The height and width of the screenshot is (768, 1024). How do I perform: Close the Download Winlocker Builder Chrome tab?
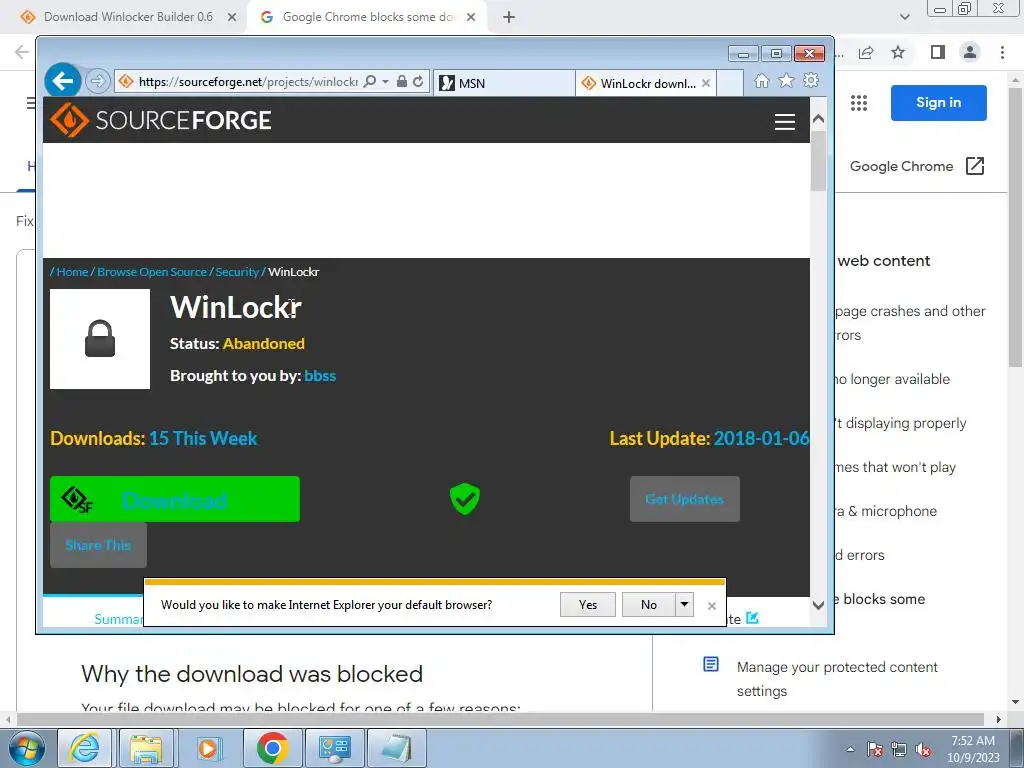point(232,17)
